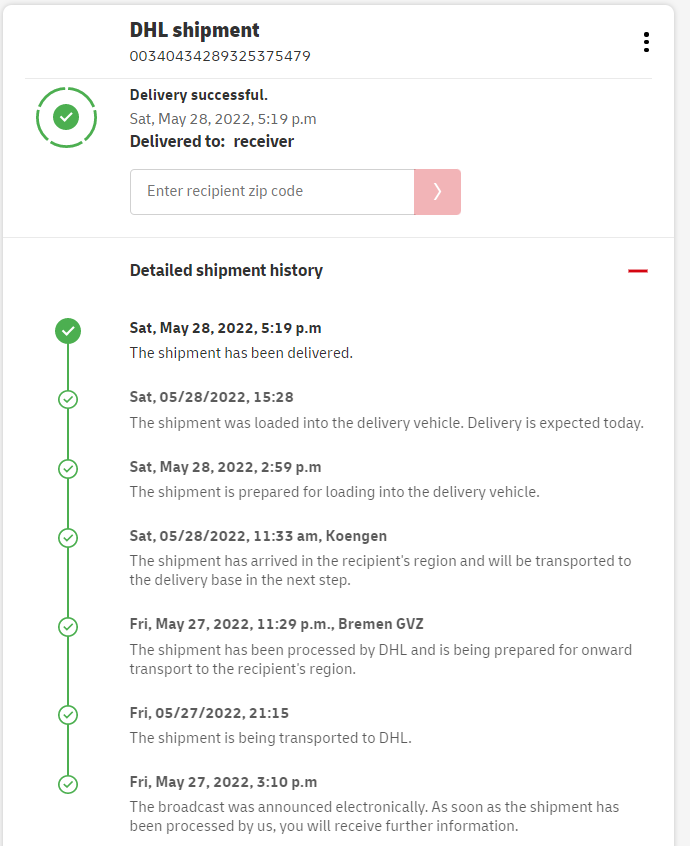Screen dimensions: 690x846
Task: Click the checkmark beside 2:59 p.m. event
Action: coord(68,468)
